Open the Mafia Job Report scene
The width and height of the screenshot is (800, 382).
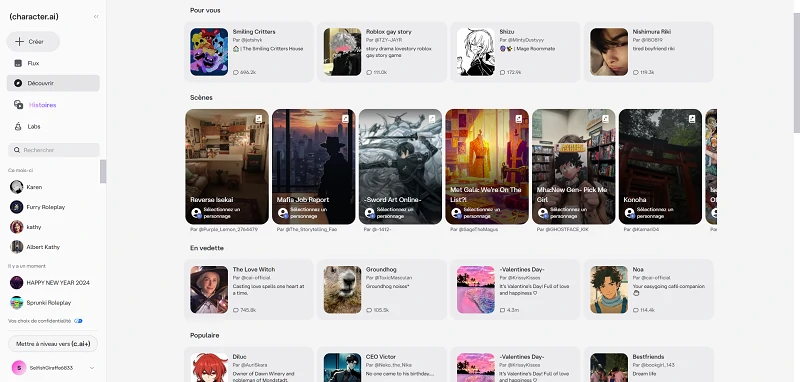[x=314, y=166]
